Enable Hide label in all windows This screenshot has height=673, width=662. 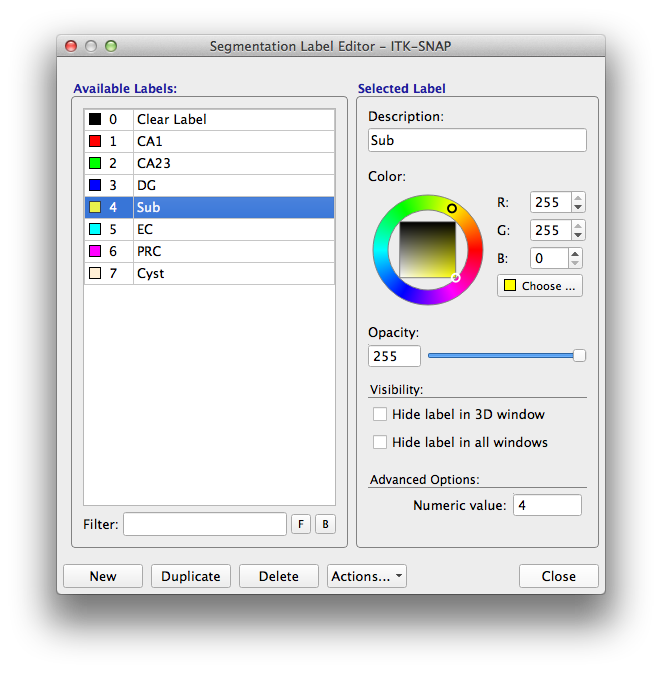click(380, 442)
